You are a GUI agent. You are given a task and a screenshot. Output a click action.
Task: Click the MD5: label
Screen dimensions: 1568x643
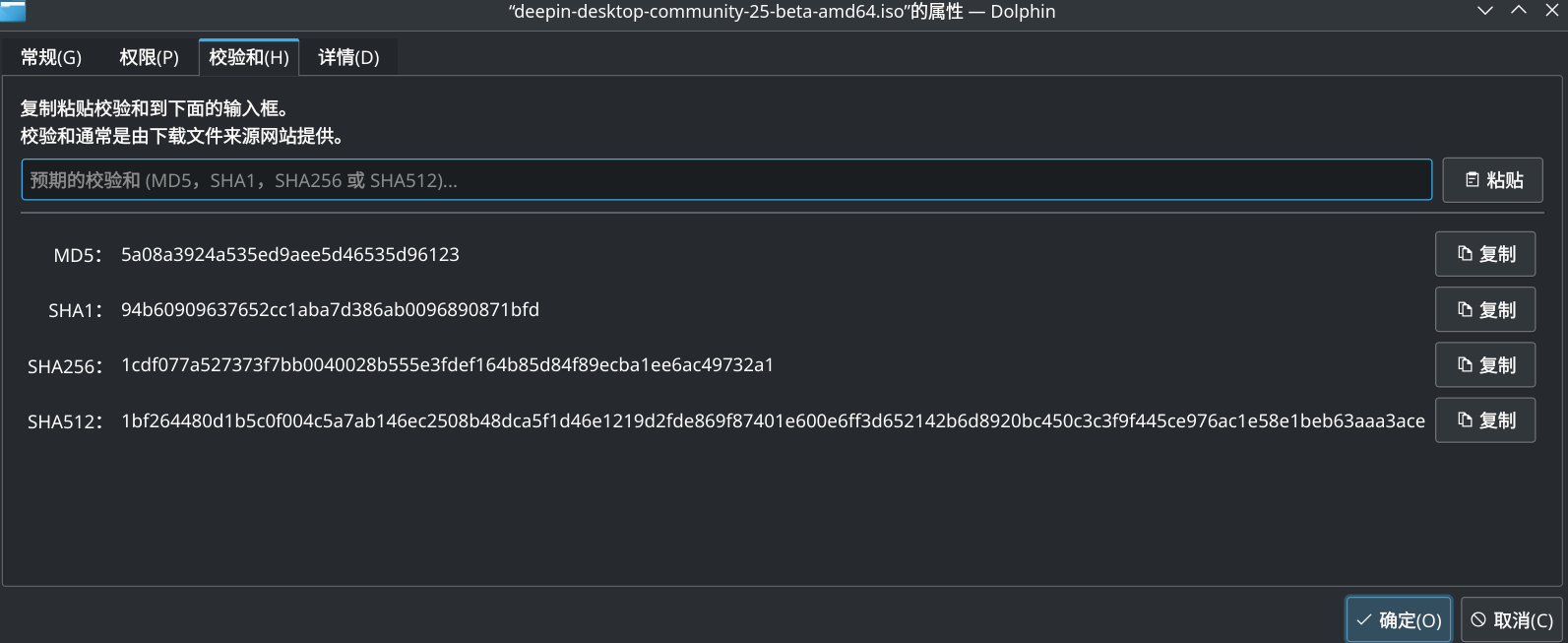(78, 255)
